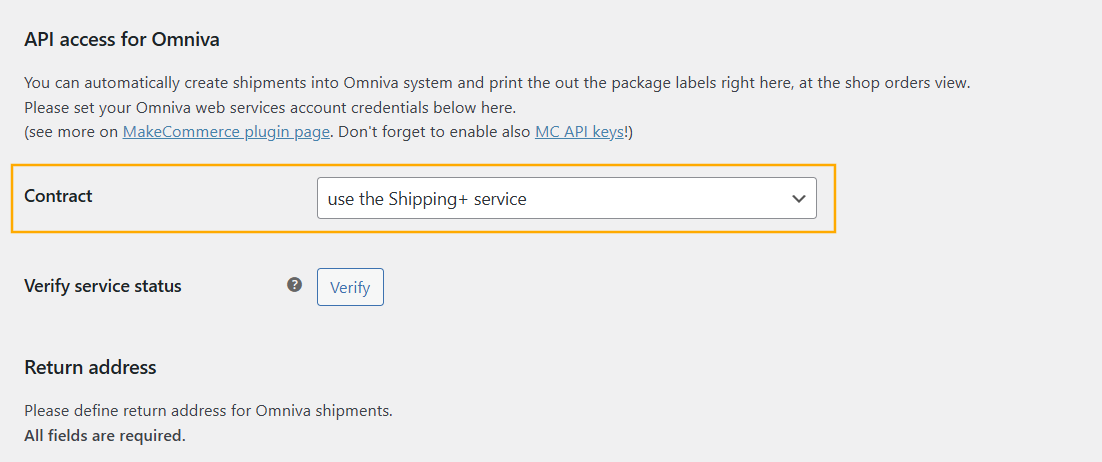Click the Verify button
Screen dimensions: 1102x462
(350, 287)
